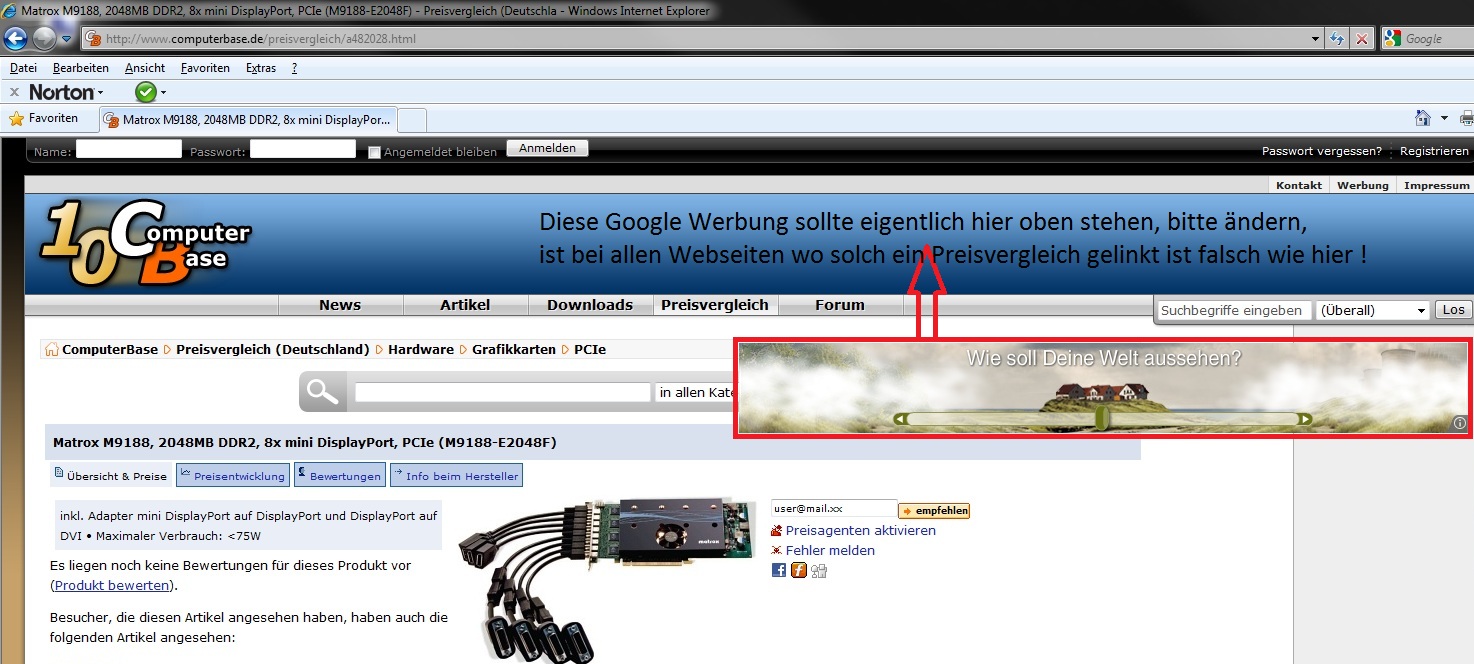Click the address bar URL field
Screen dimensions: 1474x664
[x=695, y=39]
